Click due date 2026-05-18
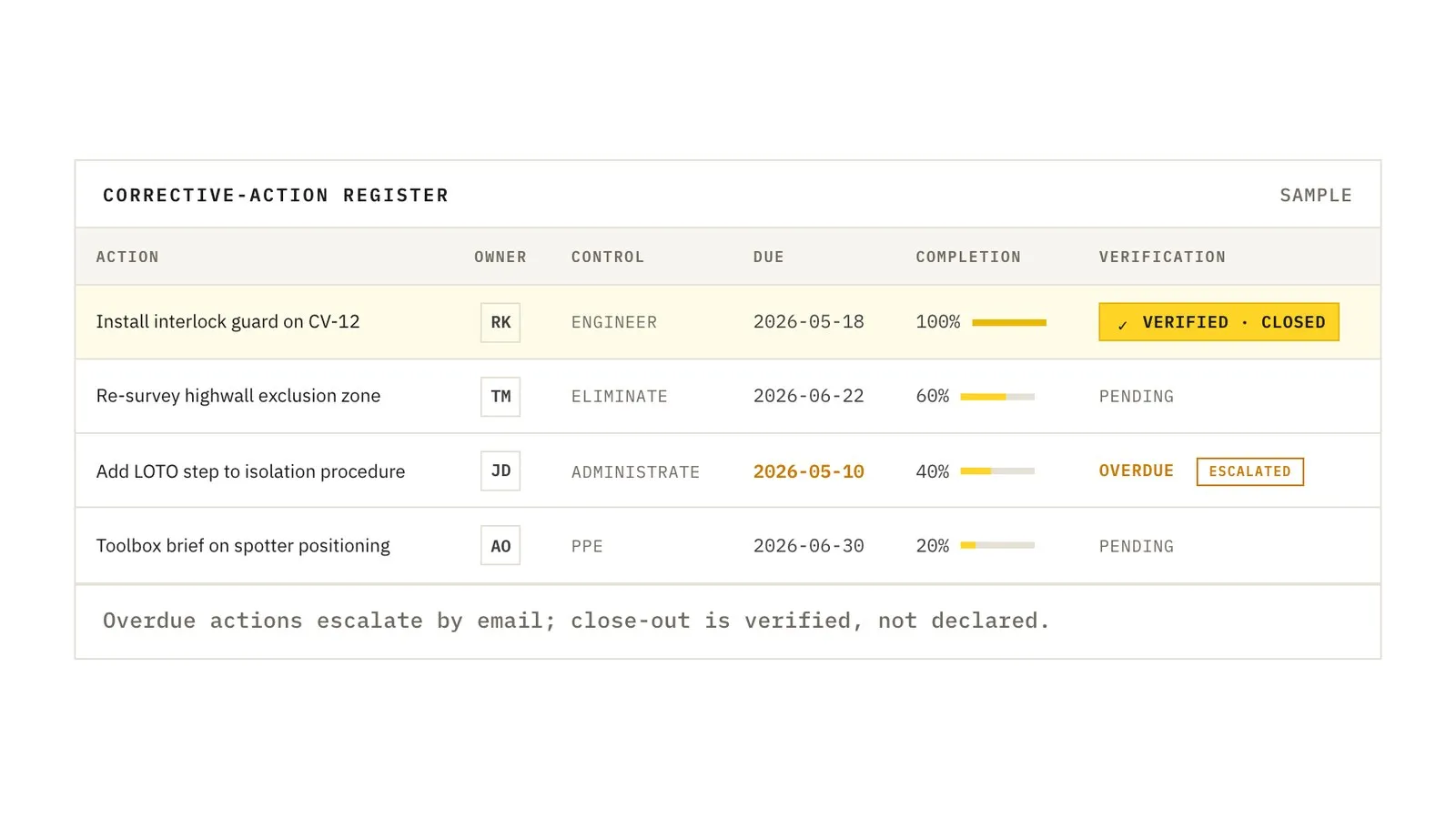Screen dimensions: 1456x819 [809, 321]
